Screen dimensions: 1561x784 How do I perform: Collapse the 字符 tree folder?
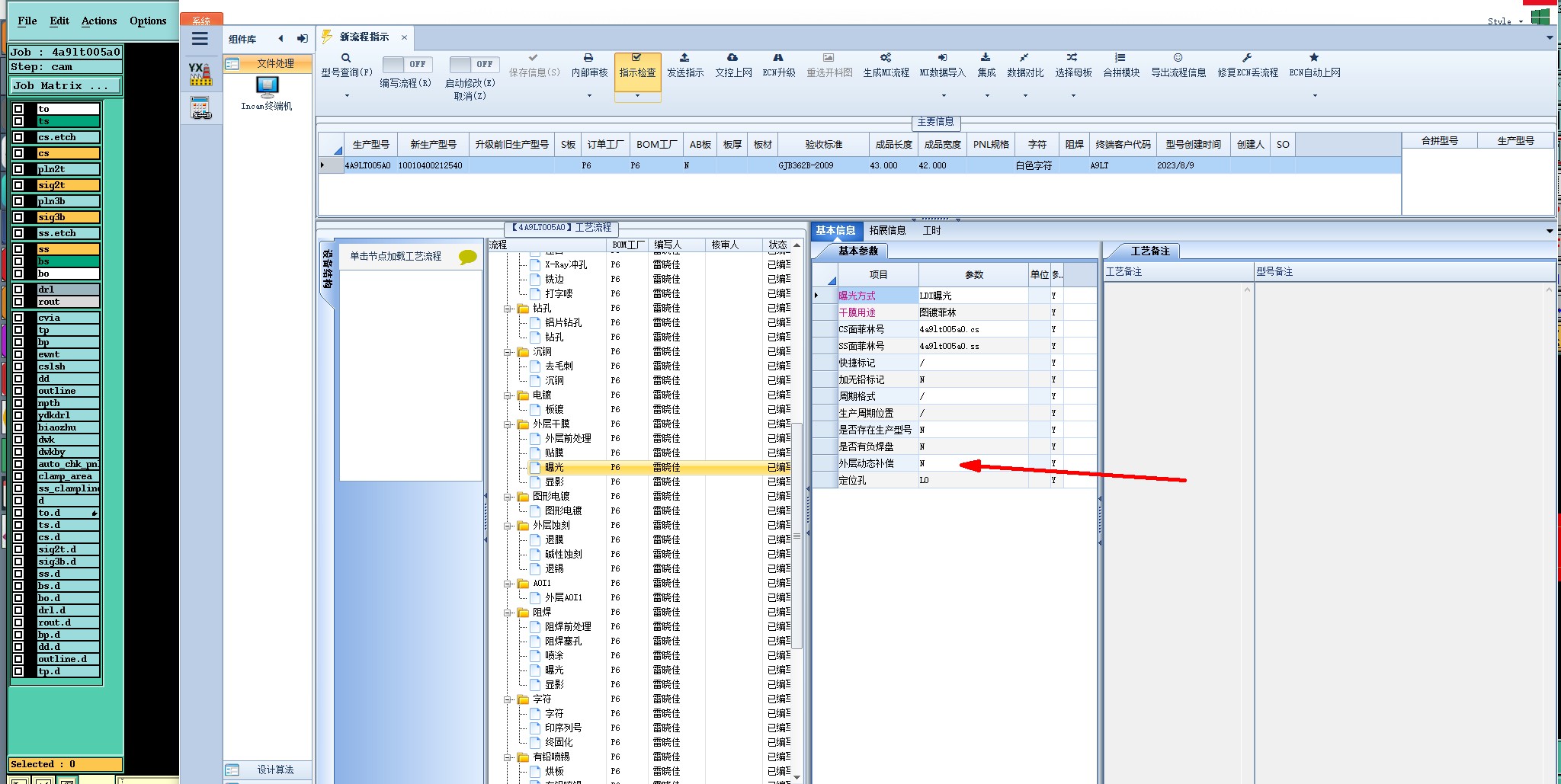pyautogui.click(x=508, y=699)
